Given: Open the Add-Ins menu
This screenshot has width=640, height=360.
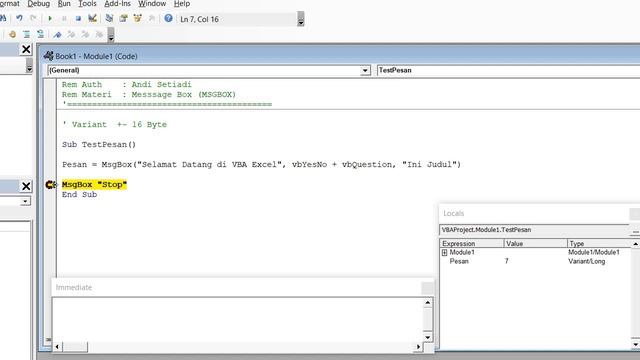Looking at the screenshot, I should [117, 4].
